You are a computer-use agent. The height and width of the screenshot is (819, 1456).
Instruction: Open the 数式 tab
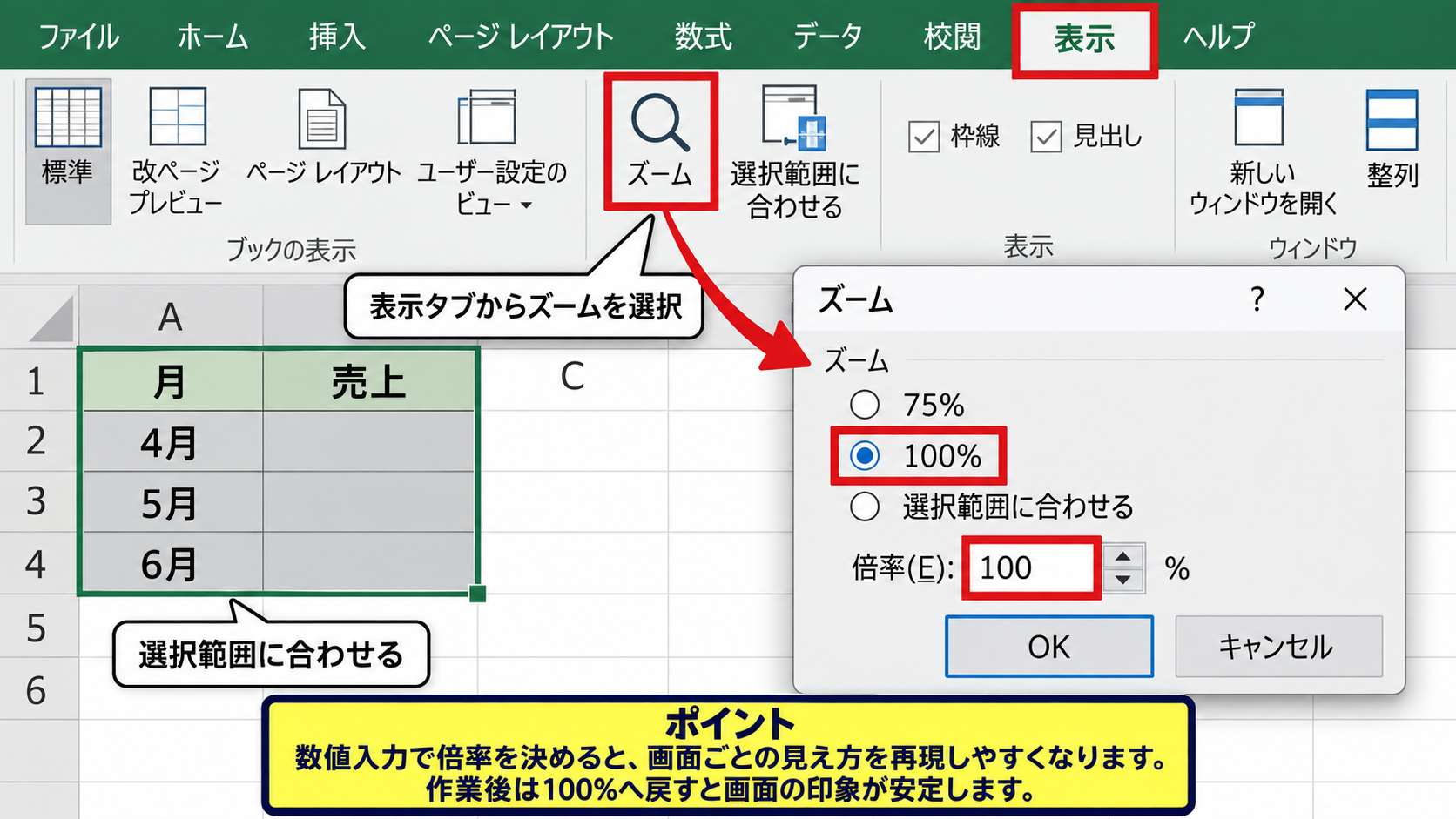[x=703, y=37]
